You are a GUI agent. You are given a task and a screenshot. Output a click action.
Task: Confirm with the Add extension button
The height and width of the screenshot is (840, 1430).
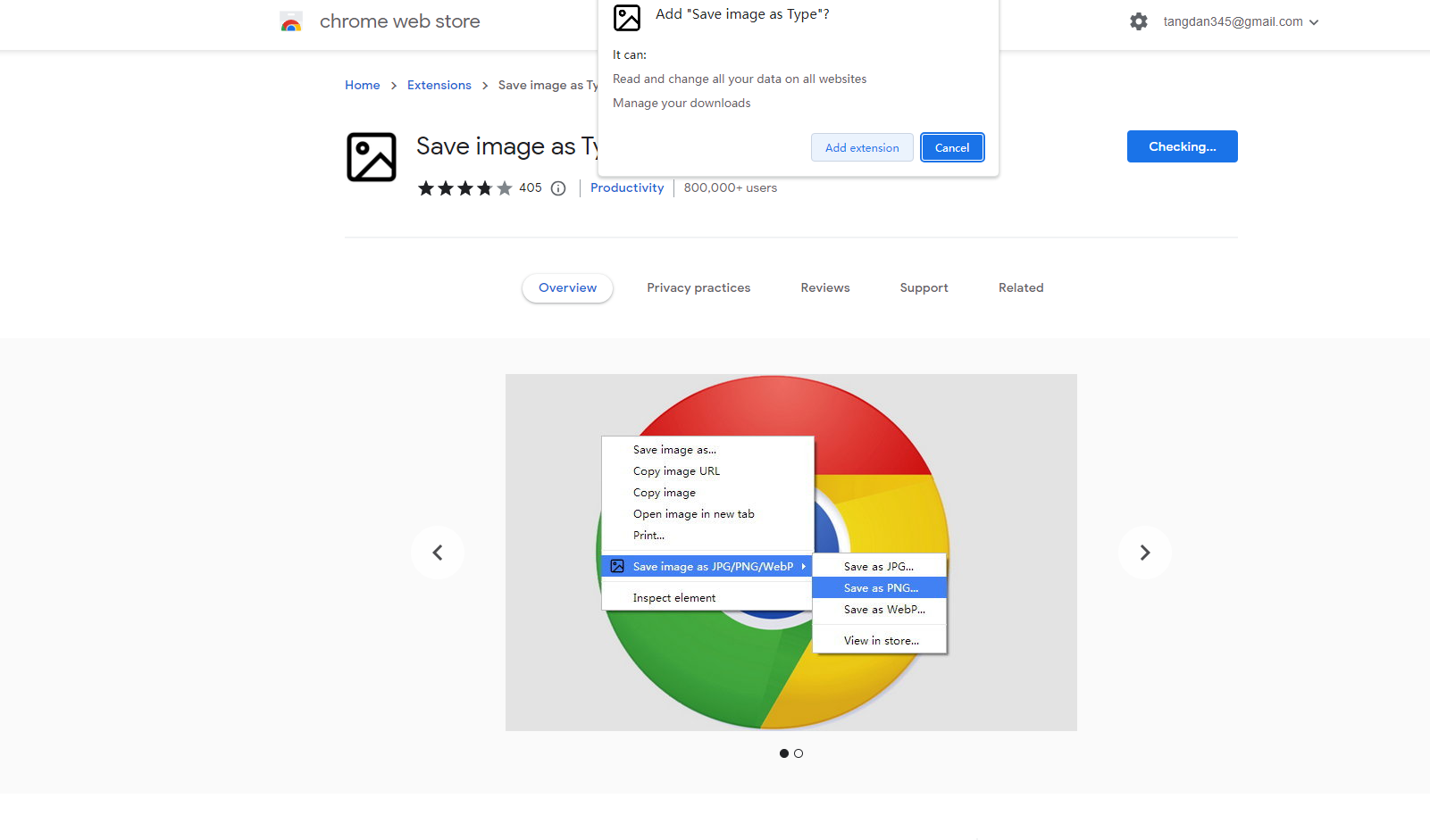click(862, 148)
